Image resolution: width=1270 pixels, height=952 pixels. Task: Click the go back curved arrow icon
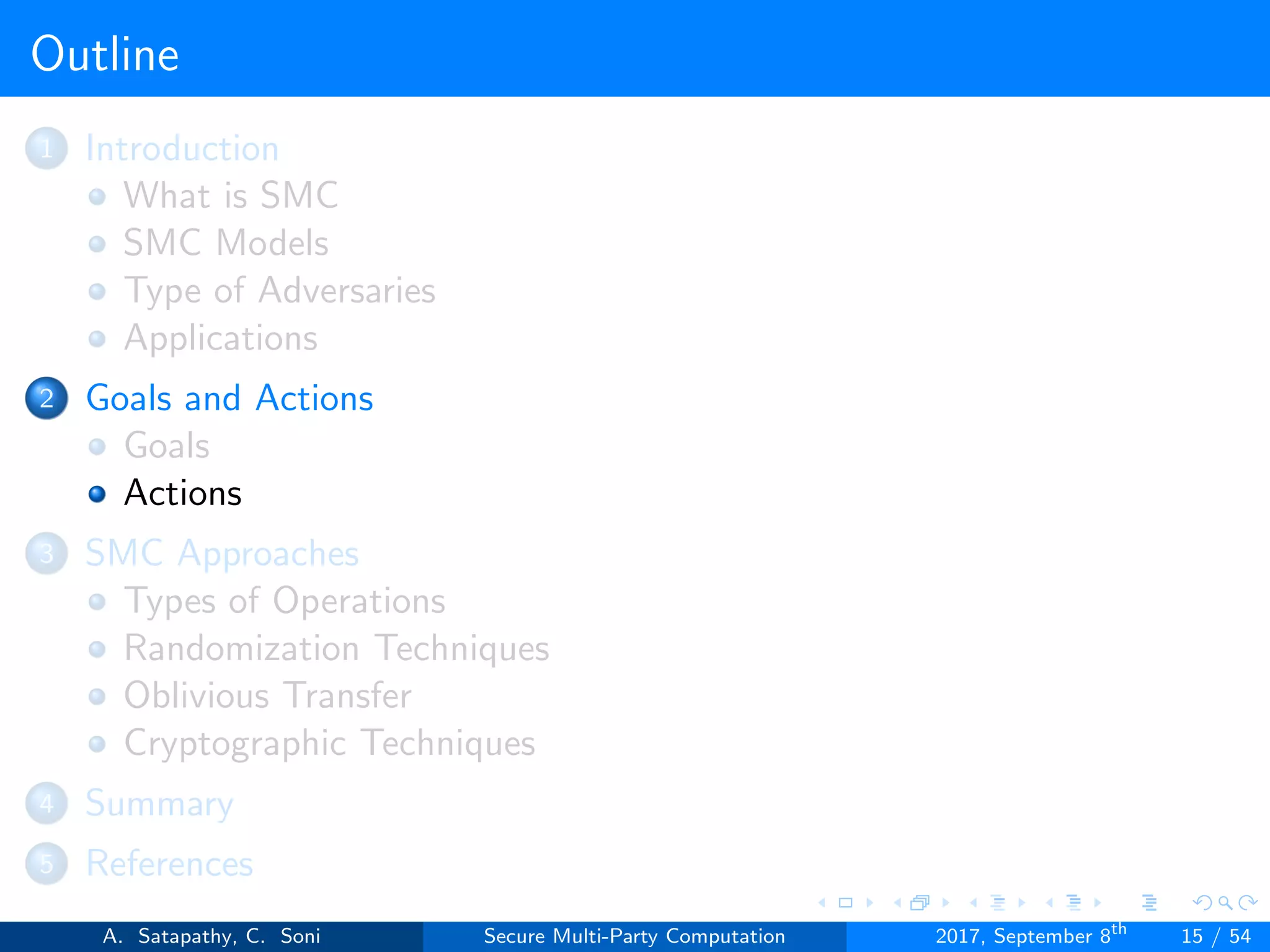pyautogui.click(x=1202, y=903)
